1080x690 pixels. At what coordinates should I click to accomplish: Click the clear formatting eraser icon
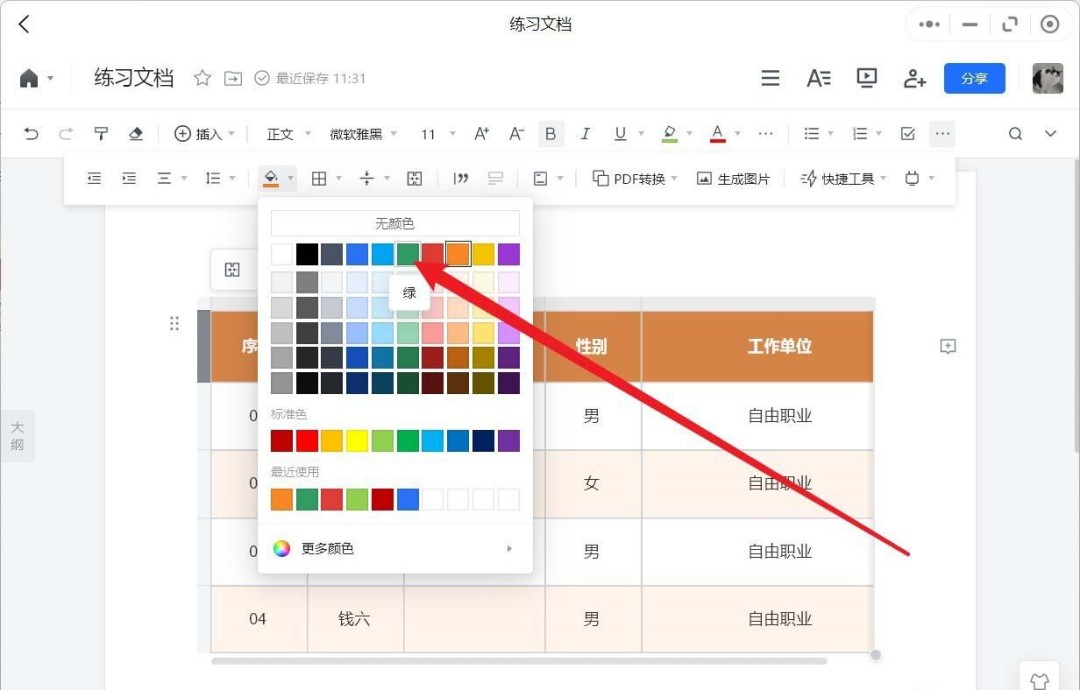coord(136,133)
